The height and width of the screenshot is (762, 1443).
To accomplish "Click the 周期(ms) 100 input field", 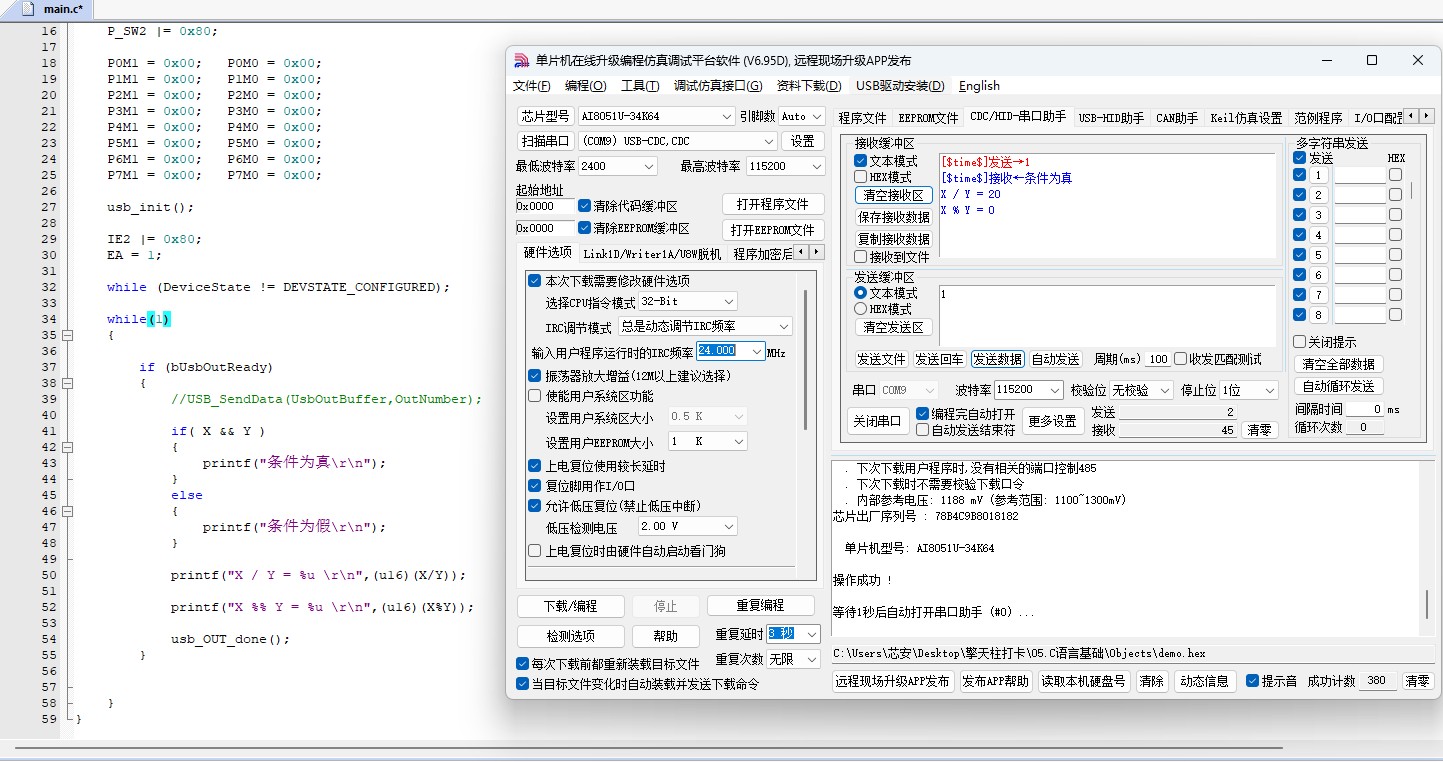I will (1157, 359).
